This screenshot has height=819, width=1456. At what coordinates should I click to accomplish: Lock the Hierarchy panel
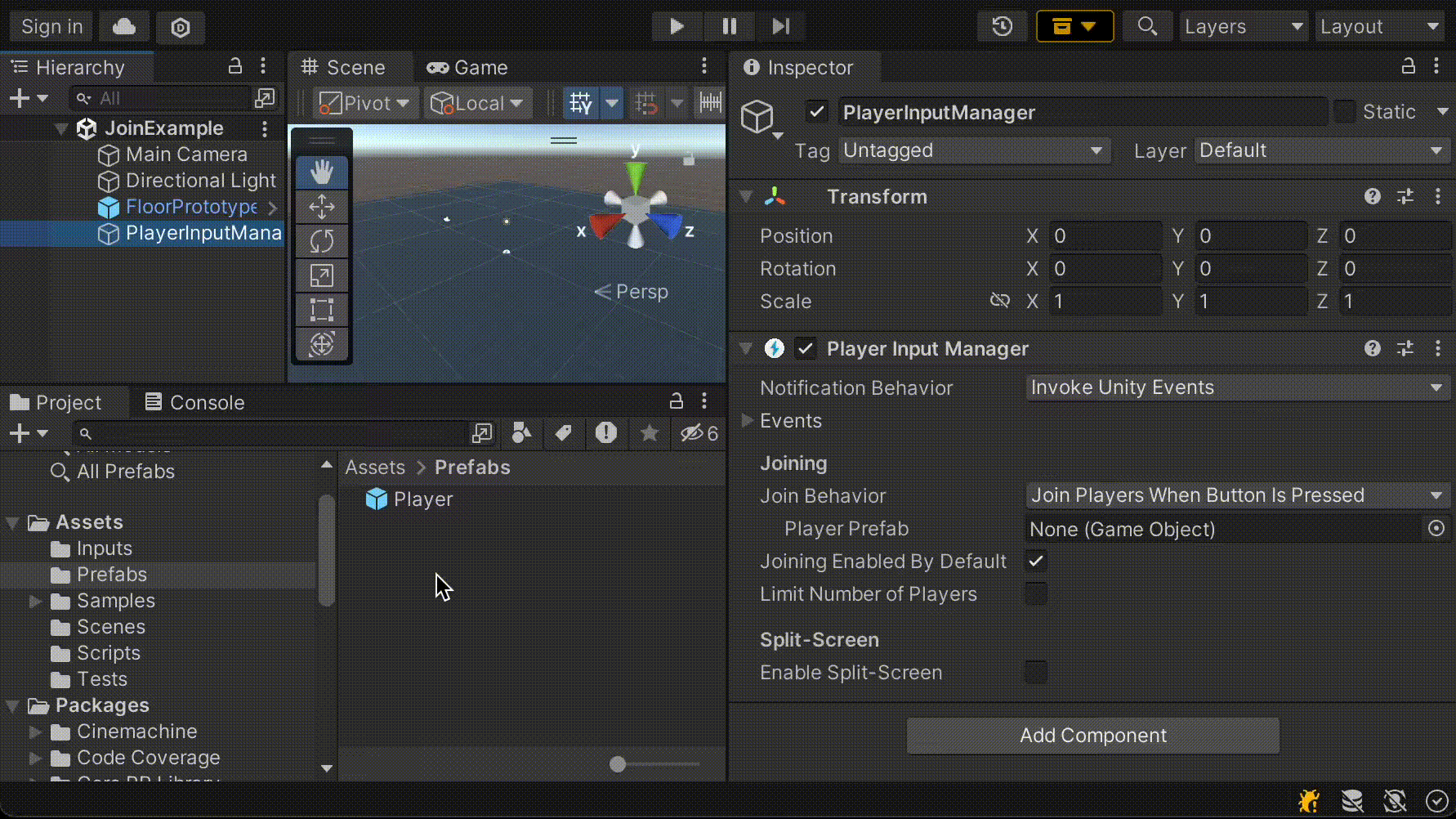(x=235, y=66)
